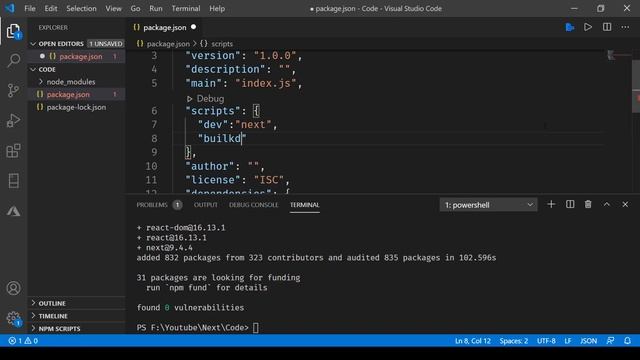Kill the terminal with trash icon
Viewport: 640px width, 360px height.
click(588, 204)
